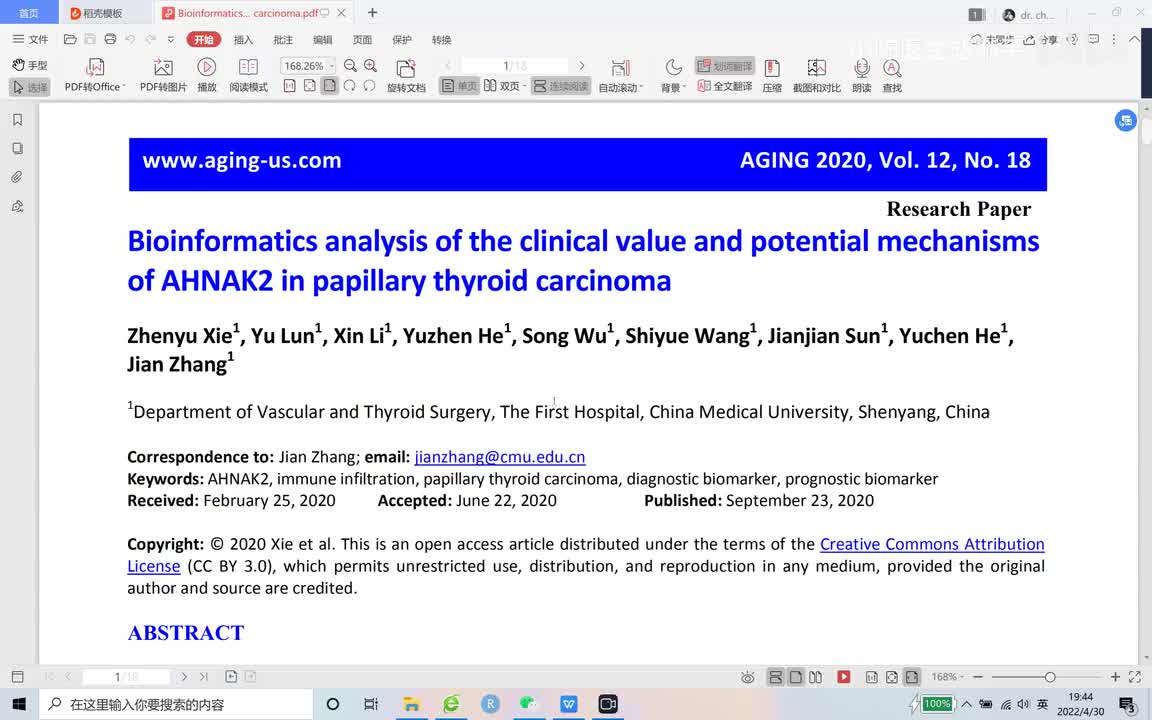The width and height of the screenshot is (1152, 720).
Task: Open the more options kebab menu
Action: pyautogui.click(x=1115, y=40)
